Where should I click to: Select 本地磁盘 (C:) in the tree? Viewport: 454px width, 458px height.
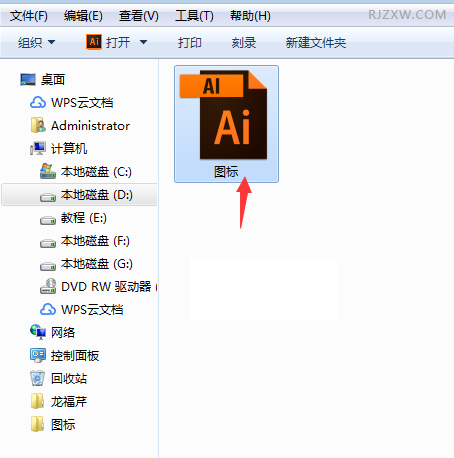(96, 172)
